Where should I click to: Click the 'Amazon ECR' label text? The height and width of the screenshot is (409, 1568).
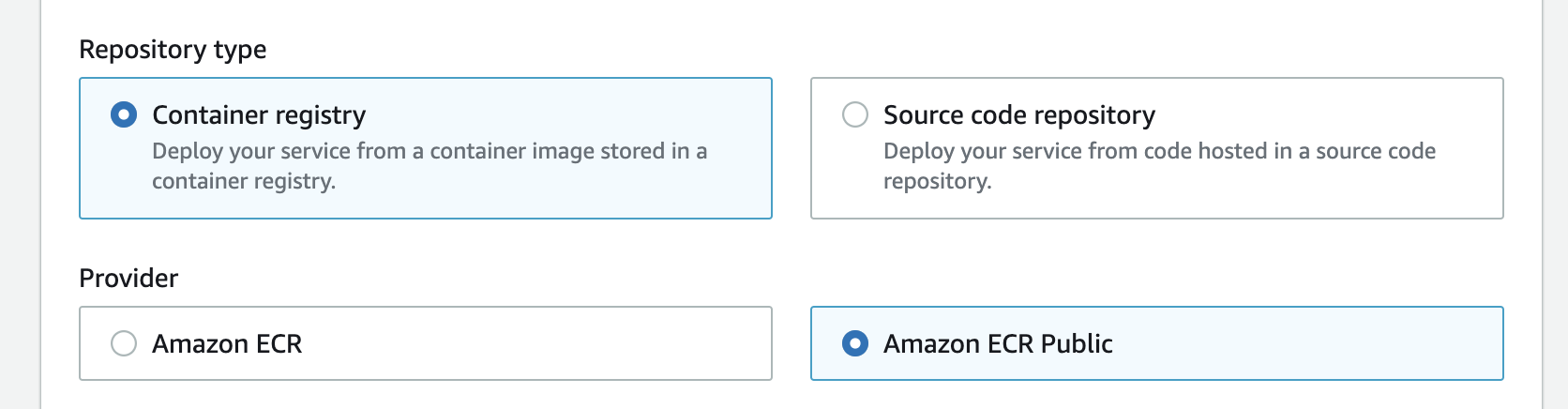pos(227,343)
